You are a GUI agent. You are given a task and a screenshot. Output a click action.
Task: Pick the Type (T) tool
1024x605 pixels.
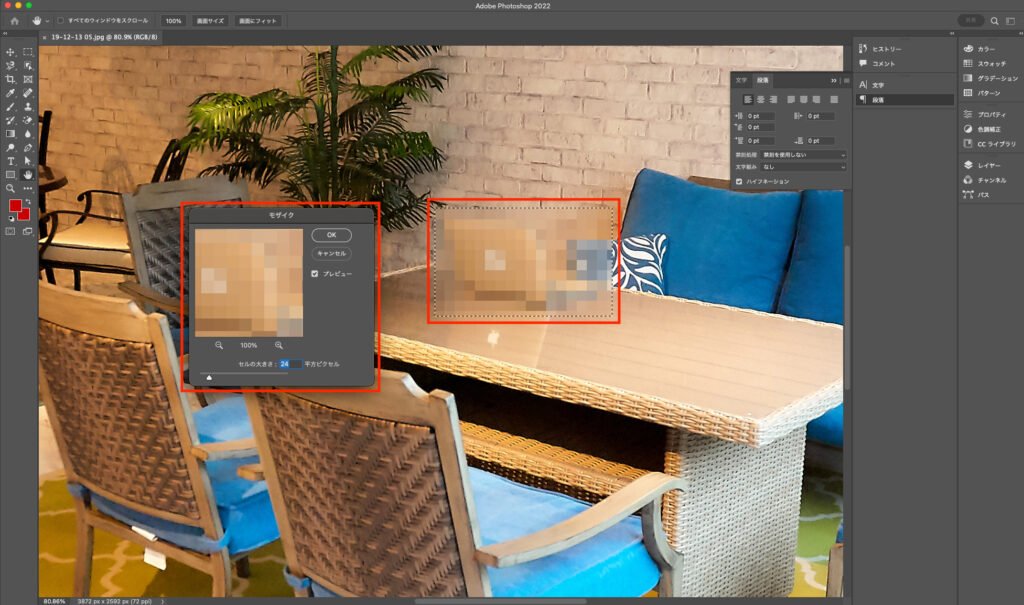click(10, 161)
